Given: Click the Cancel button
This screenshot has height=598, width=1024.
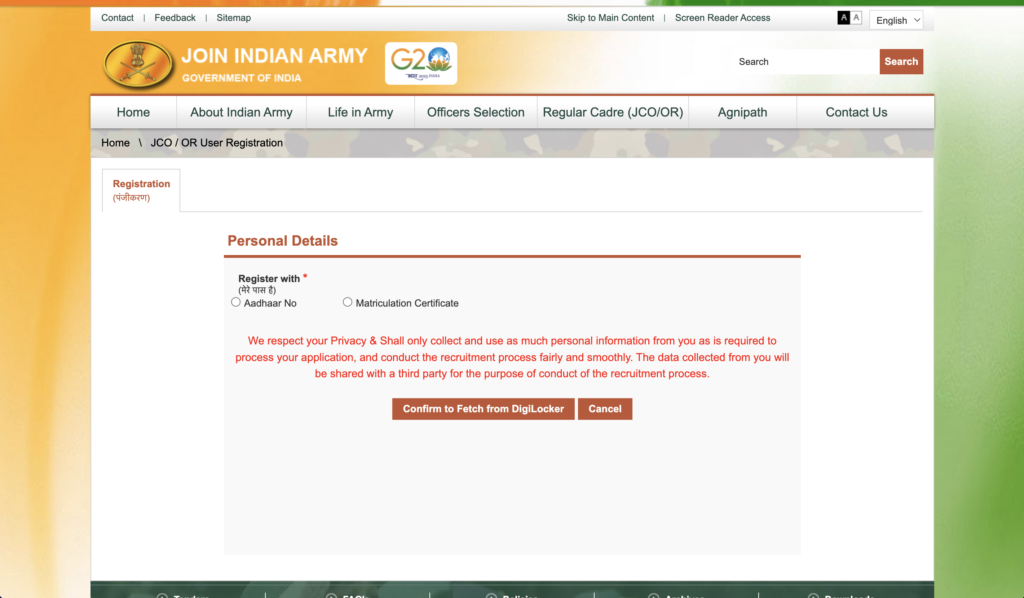Looking at the screenshot, I should [605, 409].
